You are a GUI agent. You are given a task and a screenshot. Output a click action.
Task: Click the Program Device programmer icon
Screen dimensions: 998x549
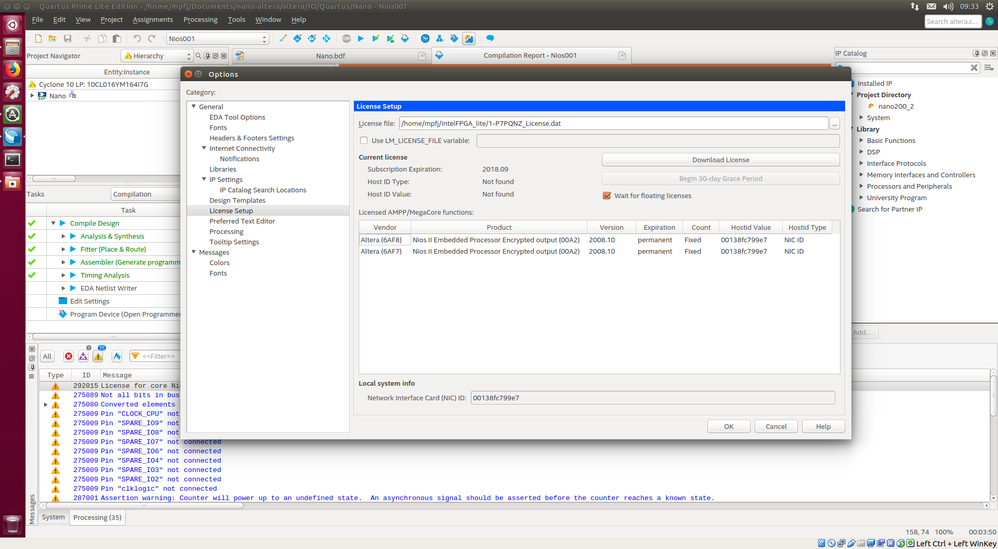62,314
